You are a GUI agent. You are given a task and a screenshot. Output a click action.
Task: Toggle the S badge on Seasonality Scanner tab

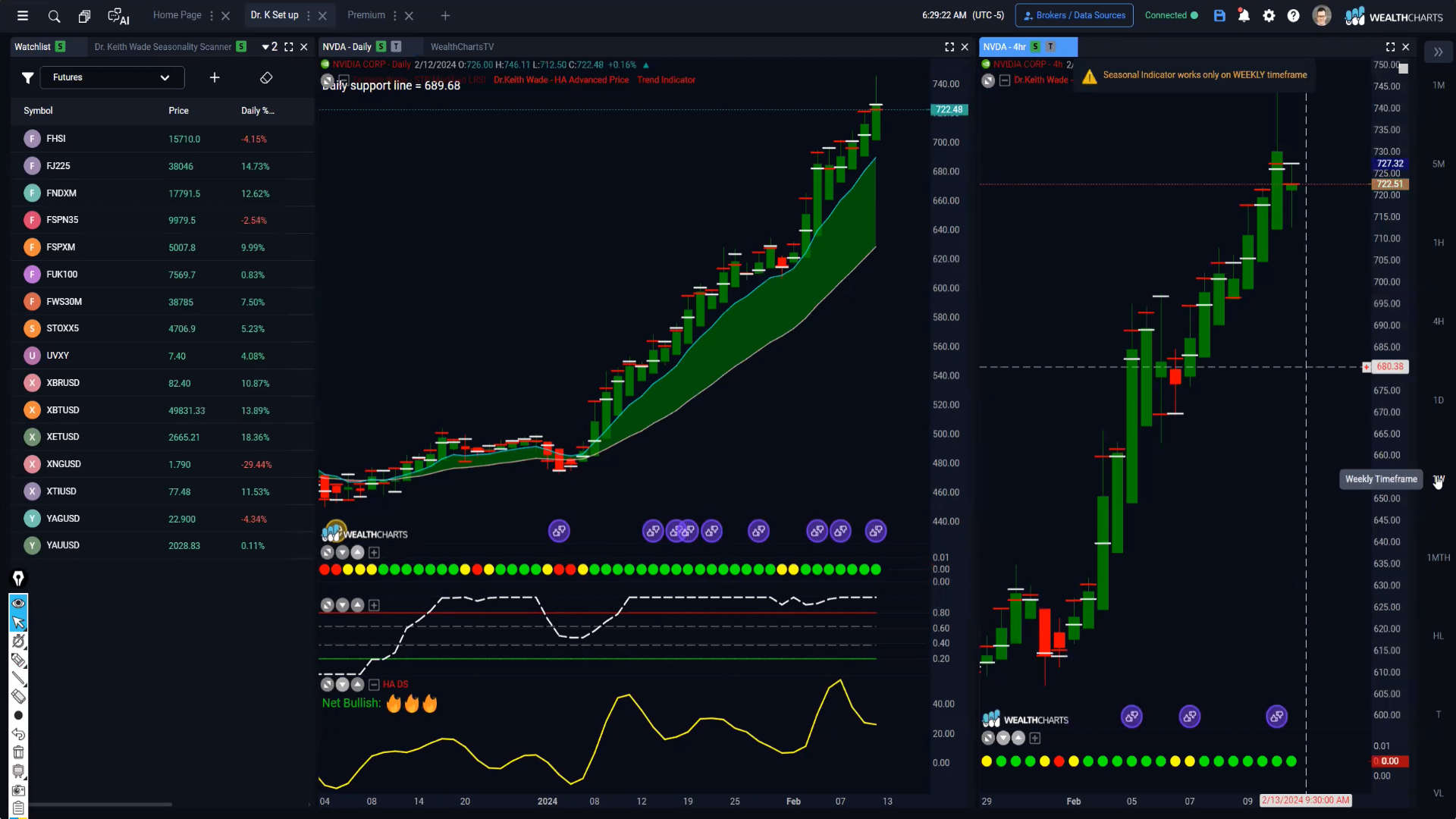pyautogui.click(x=241, y=47)
